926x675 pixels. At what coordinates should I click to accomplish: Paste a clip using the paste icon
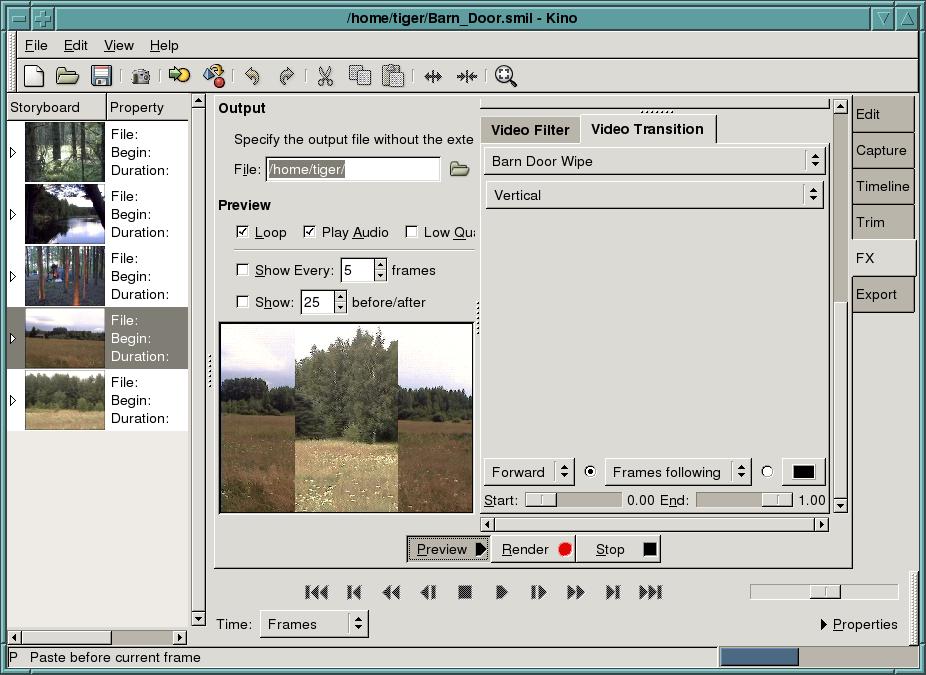click(392, 76)
